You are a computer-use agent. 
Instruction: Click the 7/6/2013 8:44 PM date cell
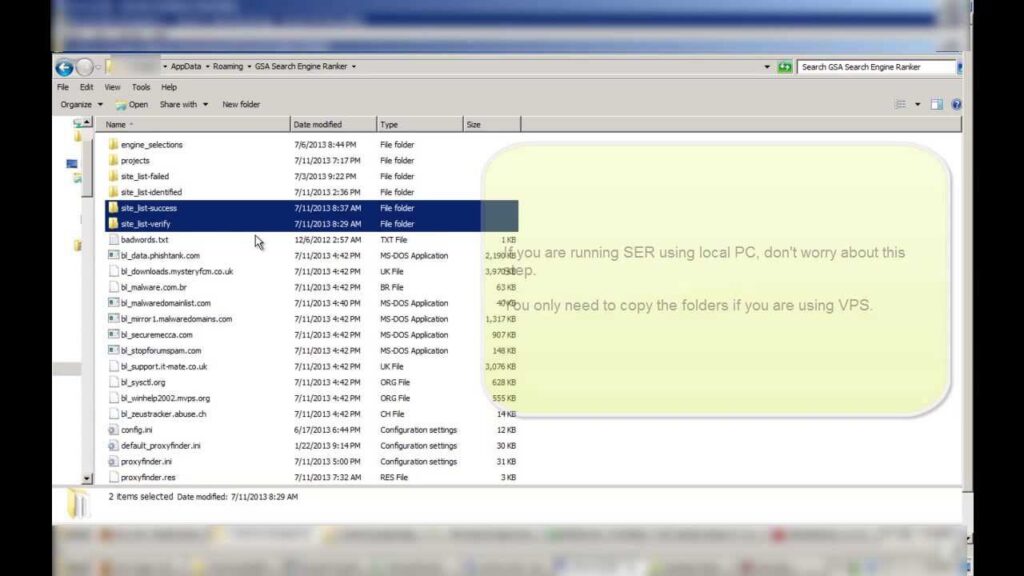[325, 144]
